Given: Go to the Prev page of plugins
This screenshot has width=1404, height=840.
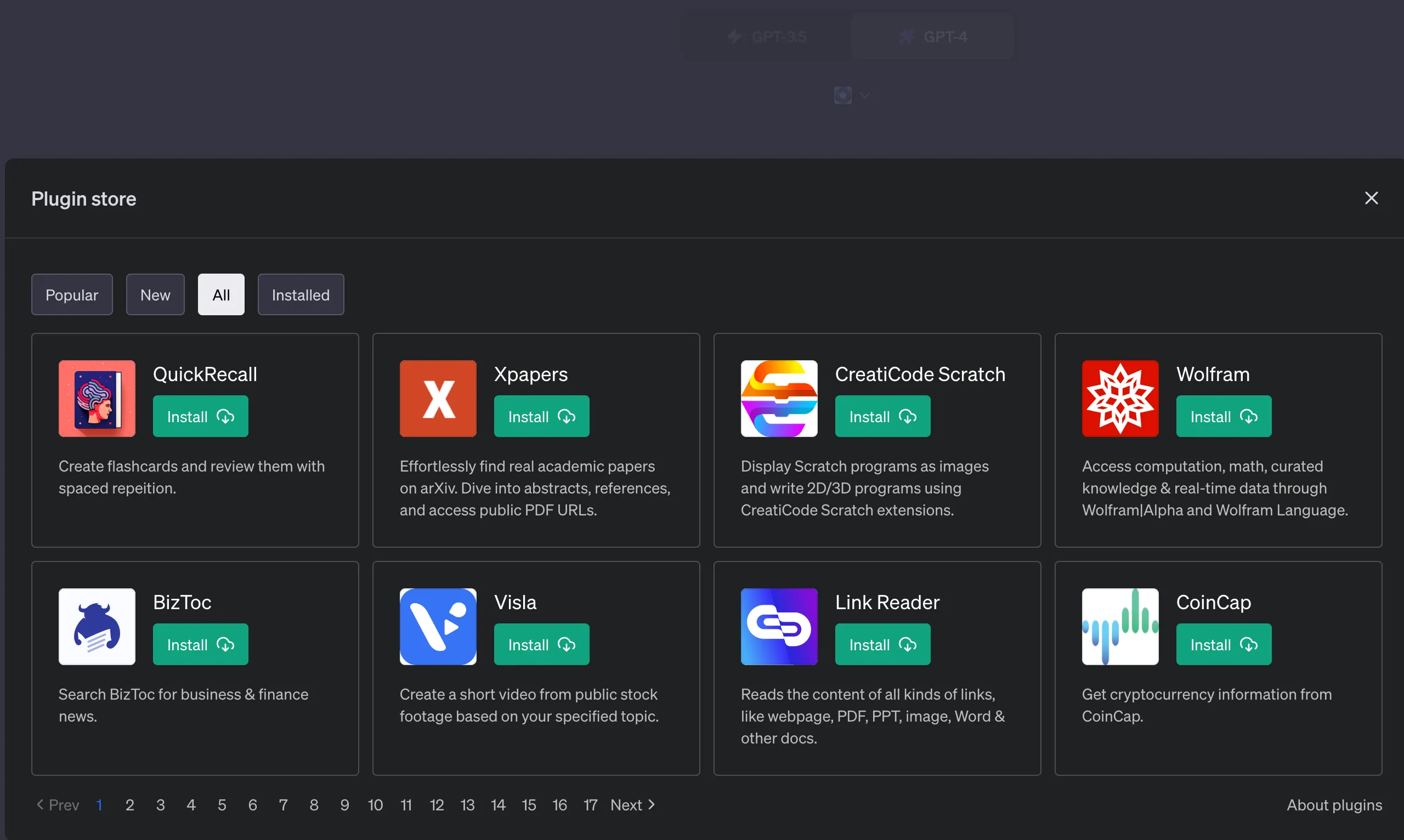Looking at the screenshot, I should click(58, 805).
